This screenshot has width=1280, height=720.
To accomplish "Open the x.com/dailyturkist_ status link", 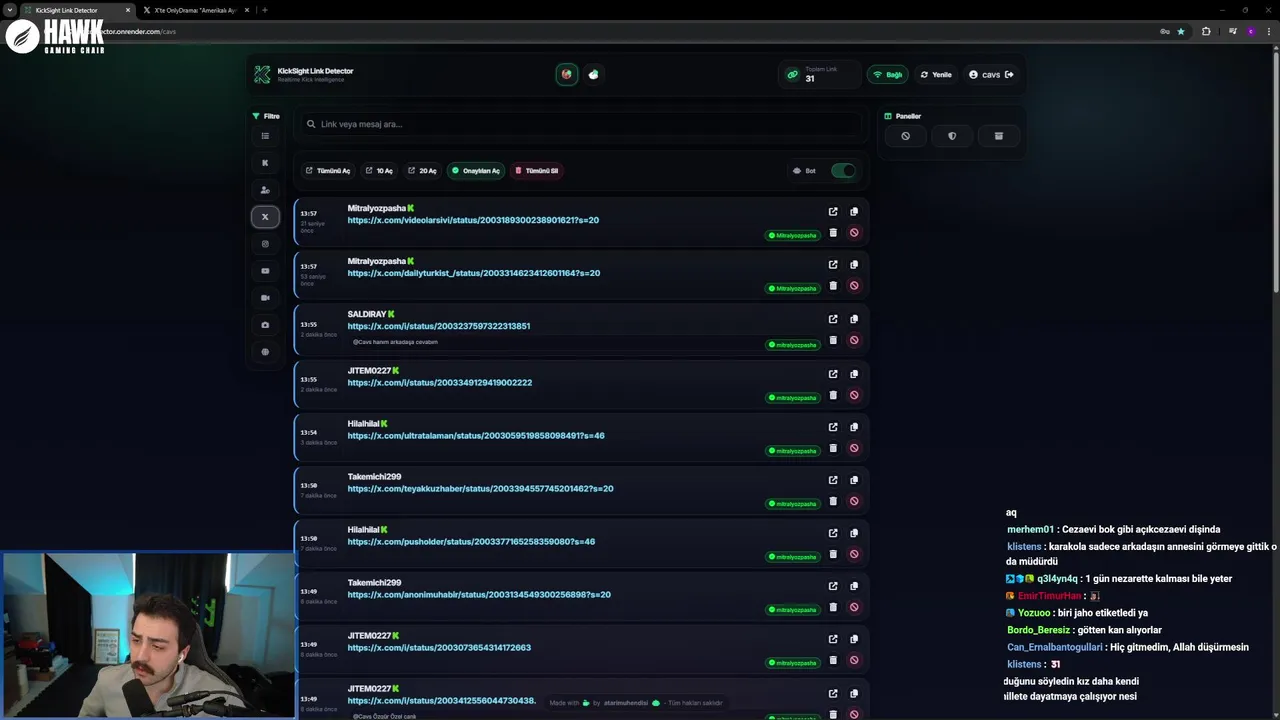I will (474, 273).
